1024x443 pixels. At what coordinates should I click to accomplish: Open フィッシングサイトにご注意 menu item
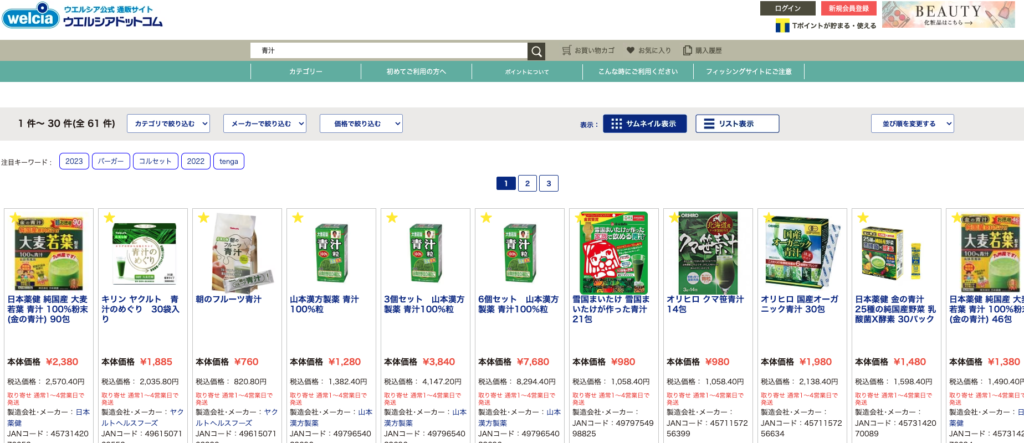748,72
